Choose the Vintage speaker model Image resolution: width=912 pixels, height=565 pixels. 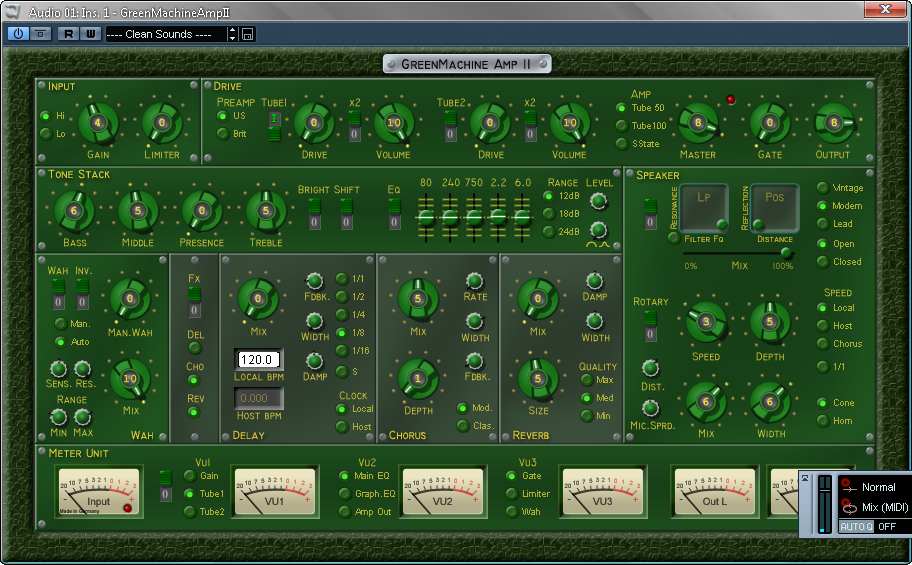pos(822,188)
